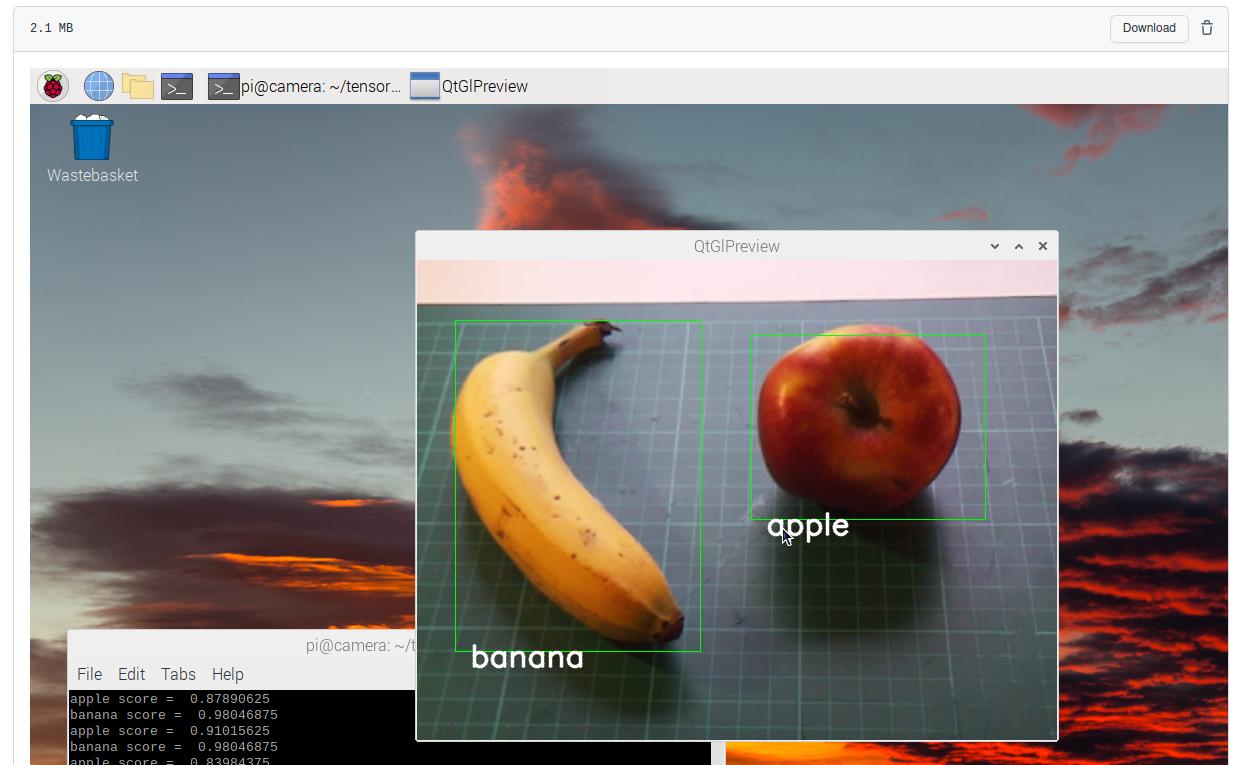Open the Wastebasket on the desktop
1235x765 pixels.
click(x=92, y=138)
